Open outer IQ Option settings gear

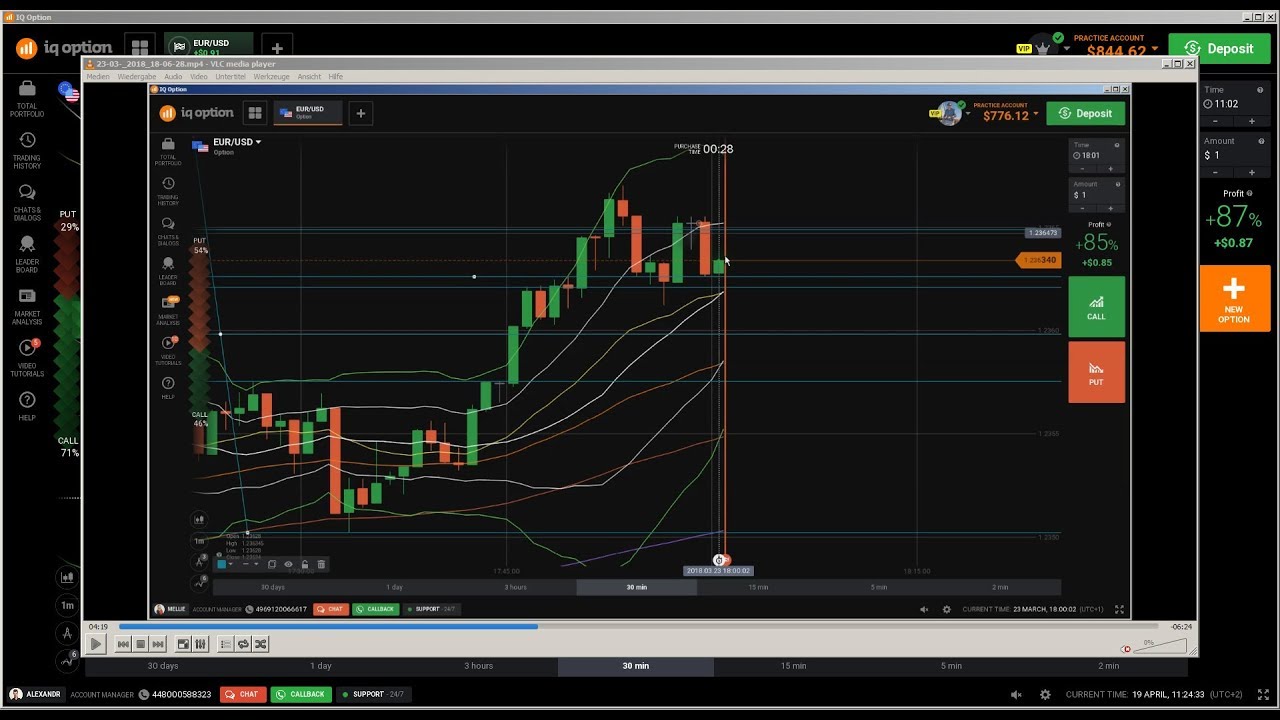(x=1045, y=694)
